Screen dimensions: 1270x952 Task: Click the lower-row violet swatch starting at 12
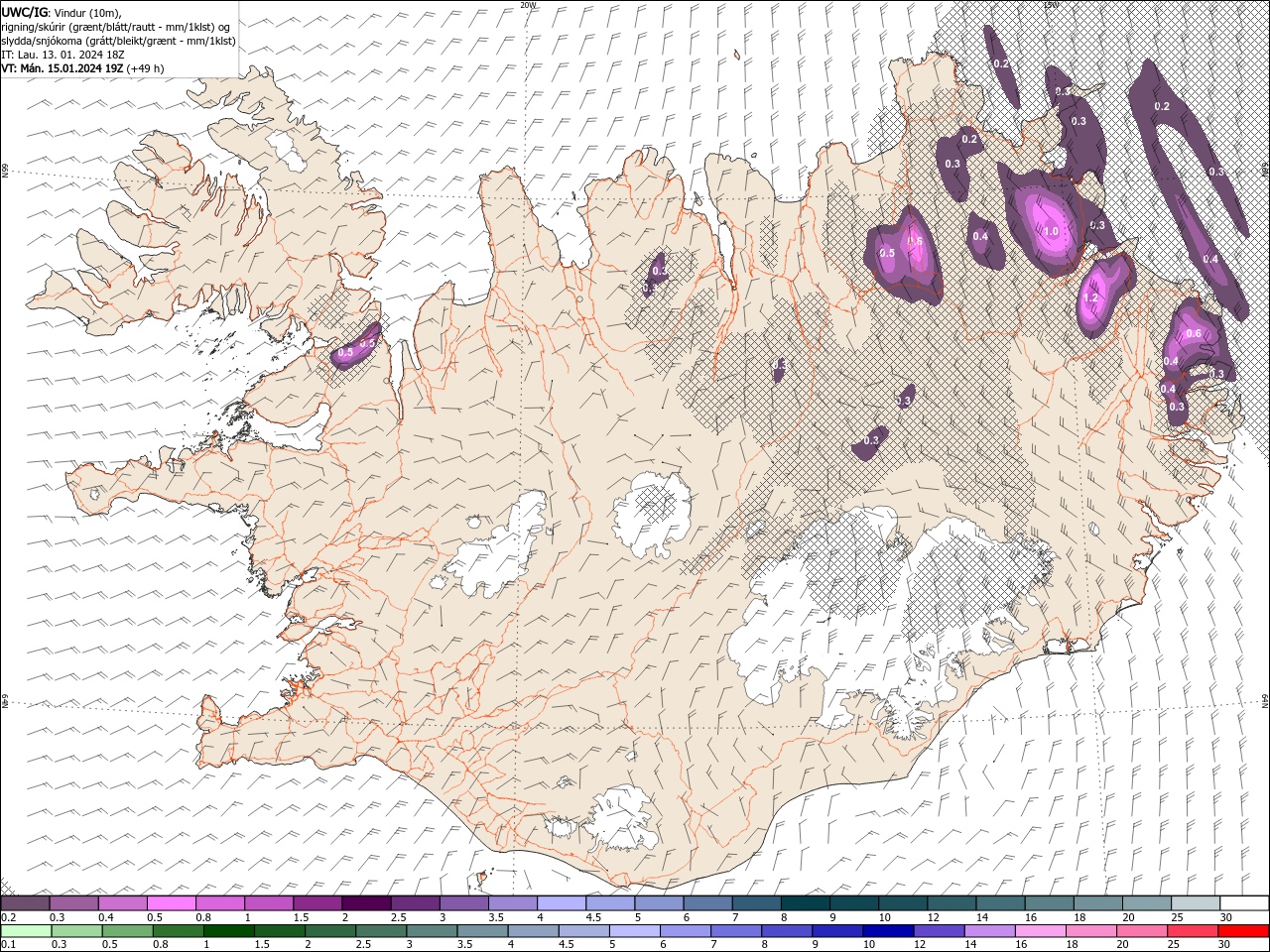937,931
